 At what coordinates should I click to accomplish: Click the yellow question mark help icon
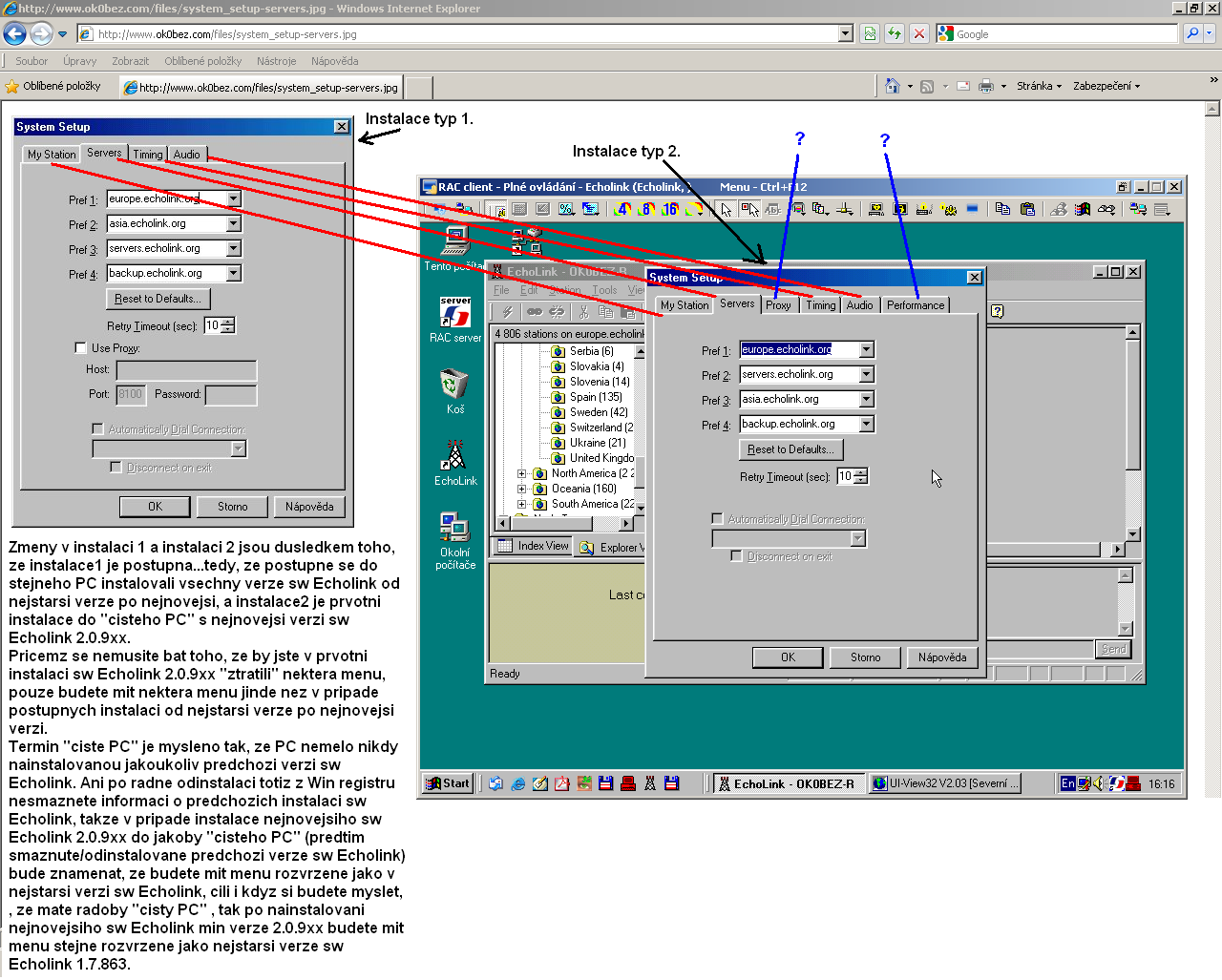[997, 311]
